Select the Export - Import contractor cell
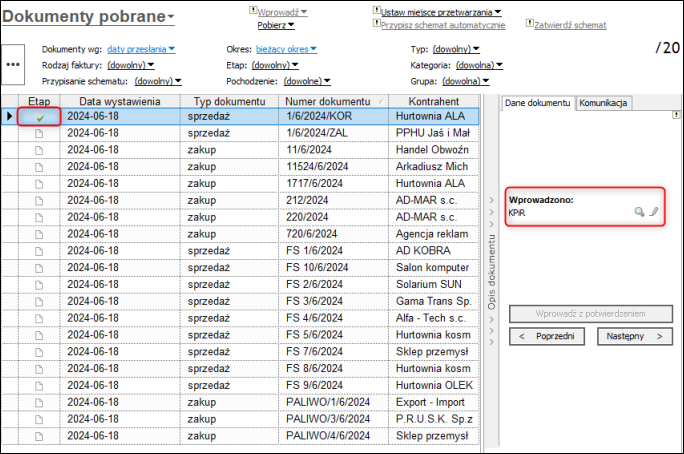The width and height of the screenshot is (684, 454). click(x=434, y=402)
